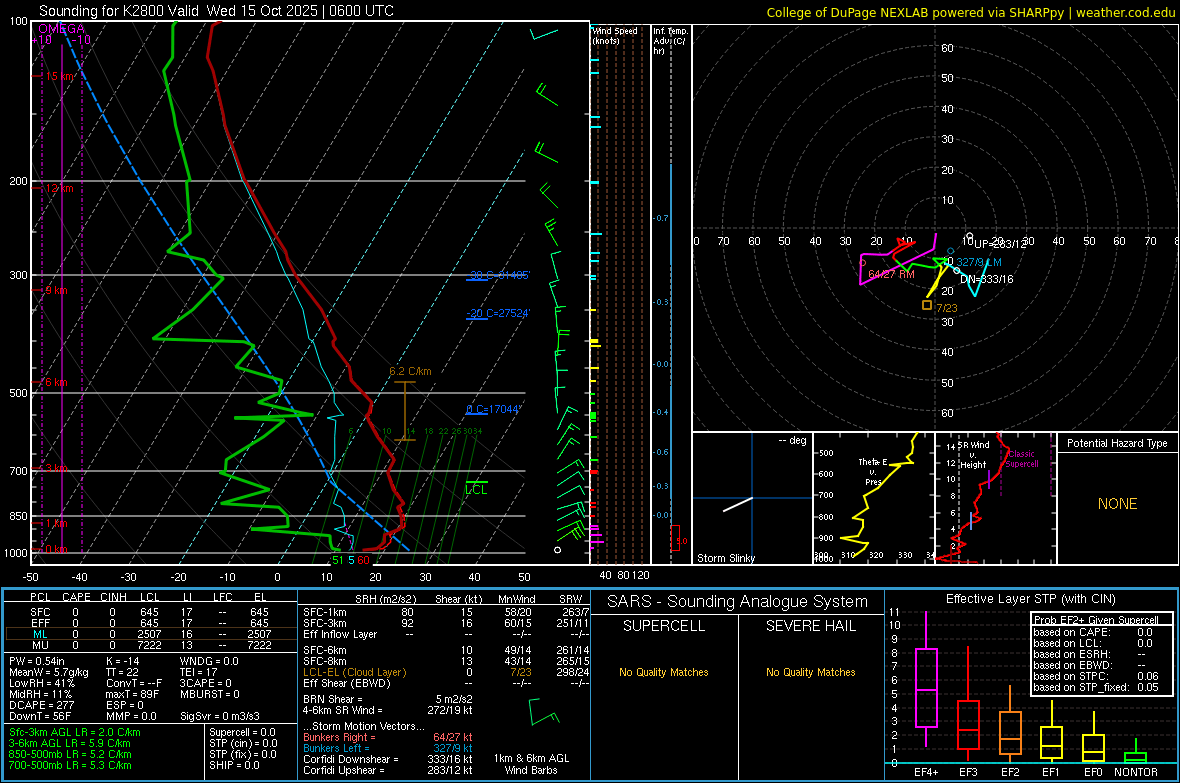
Task: Click the 327/9 LM hodograph label
Action: pyautogui.click(x=979, y=262)
